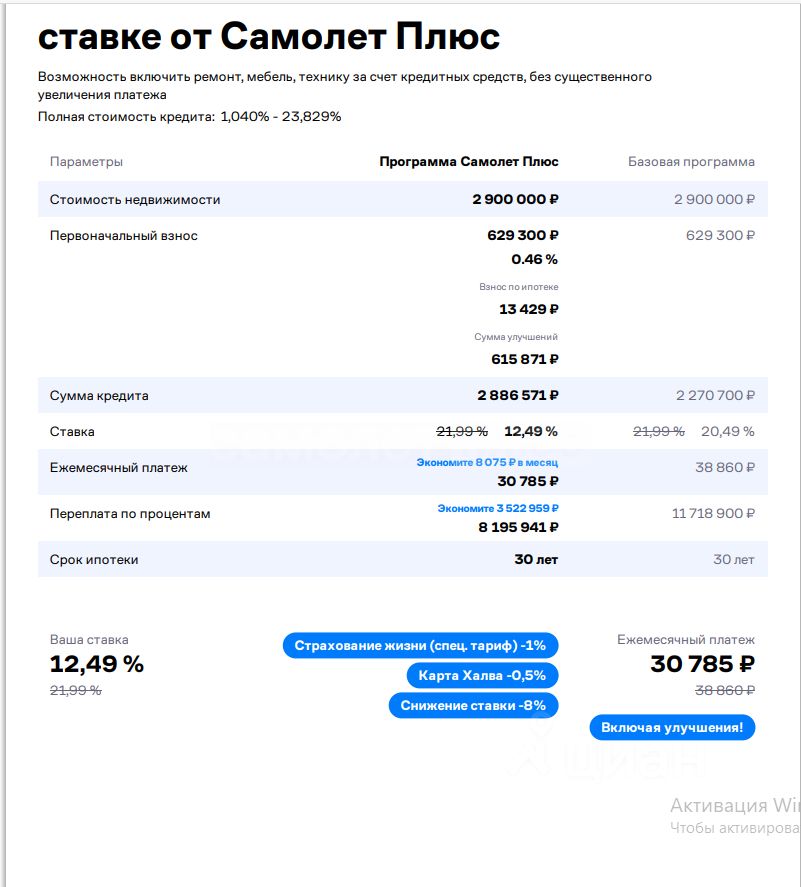This screenshot has width=801, height=887.
Task: Click the 'Программа Самолет Плюс' column header
Action: tap(469, 162)
